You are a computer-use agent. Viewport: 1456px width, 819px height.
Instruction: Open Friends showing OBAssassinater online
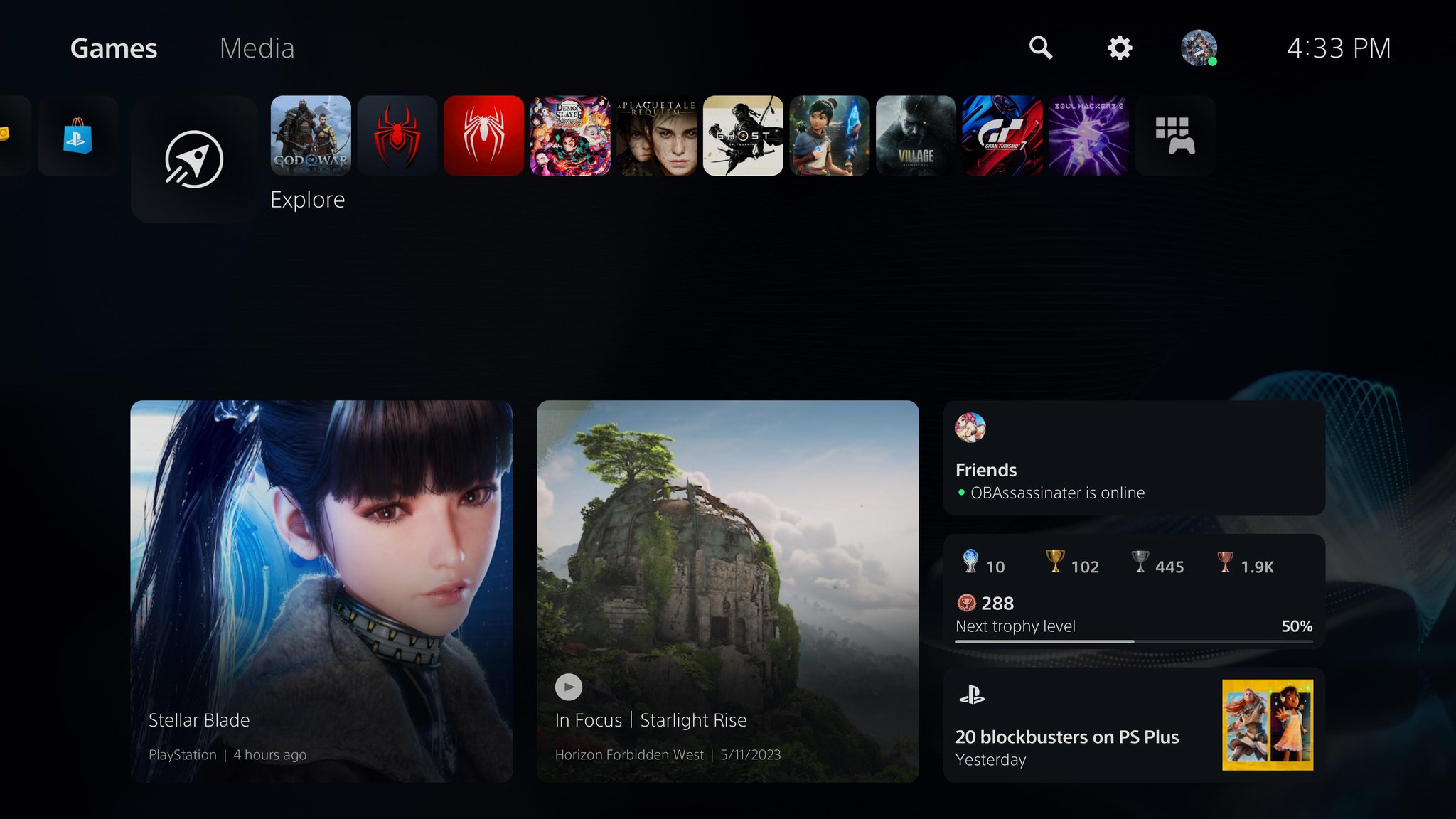(1134, 457)
